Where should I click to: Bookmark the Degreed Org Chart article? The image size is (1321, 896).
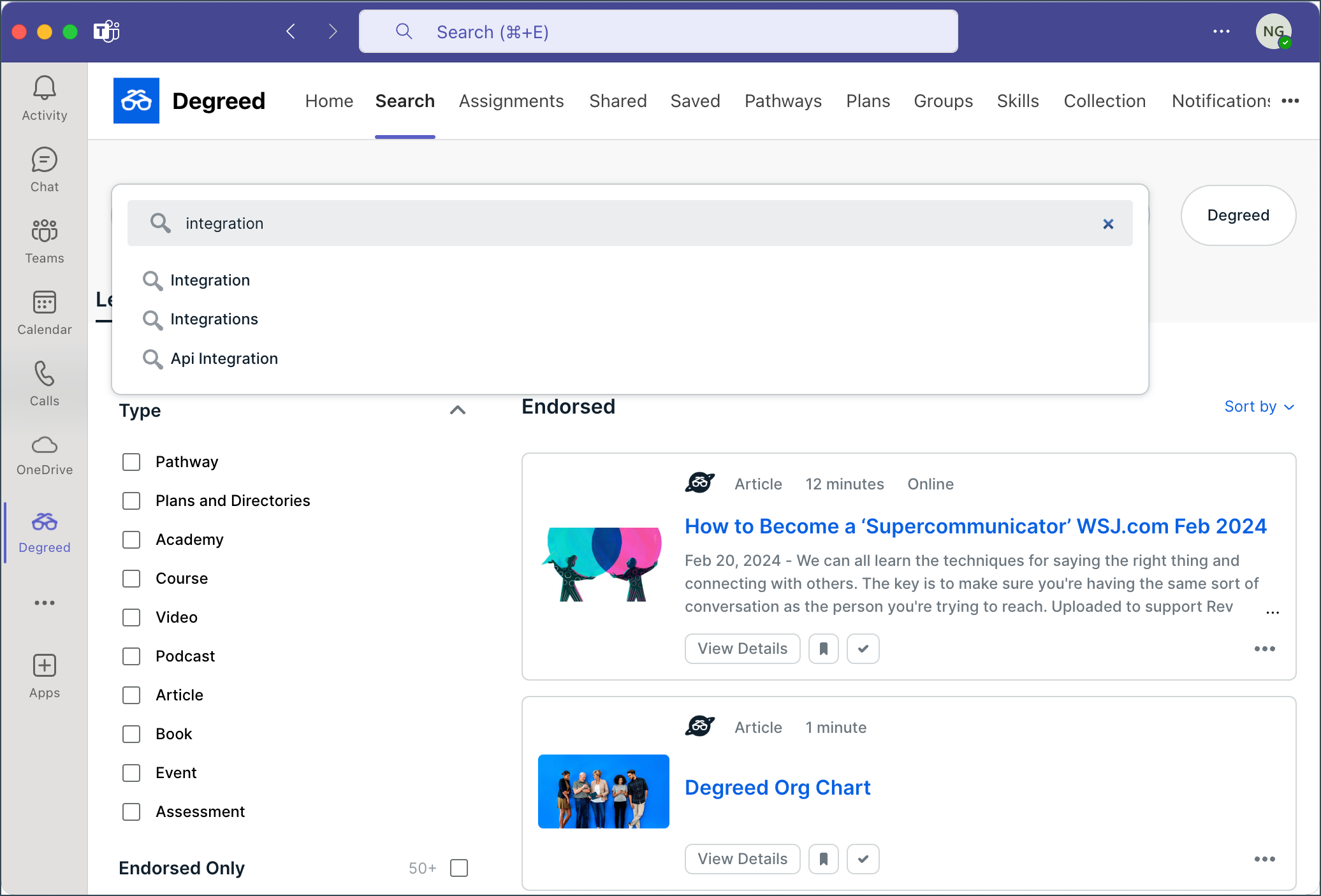[x=823, y=859]
